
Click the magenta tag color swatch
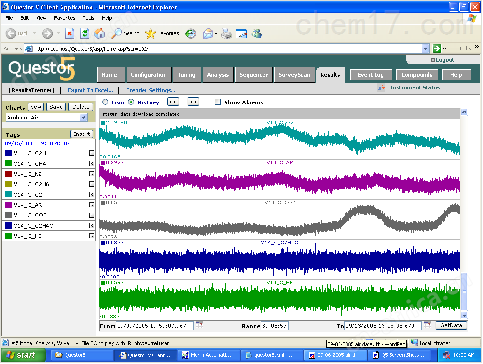pos(8,205)
